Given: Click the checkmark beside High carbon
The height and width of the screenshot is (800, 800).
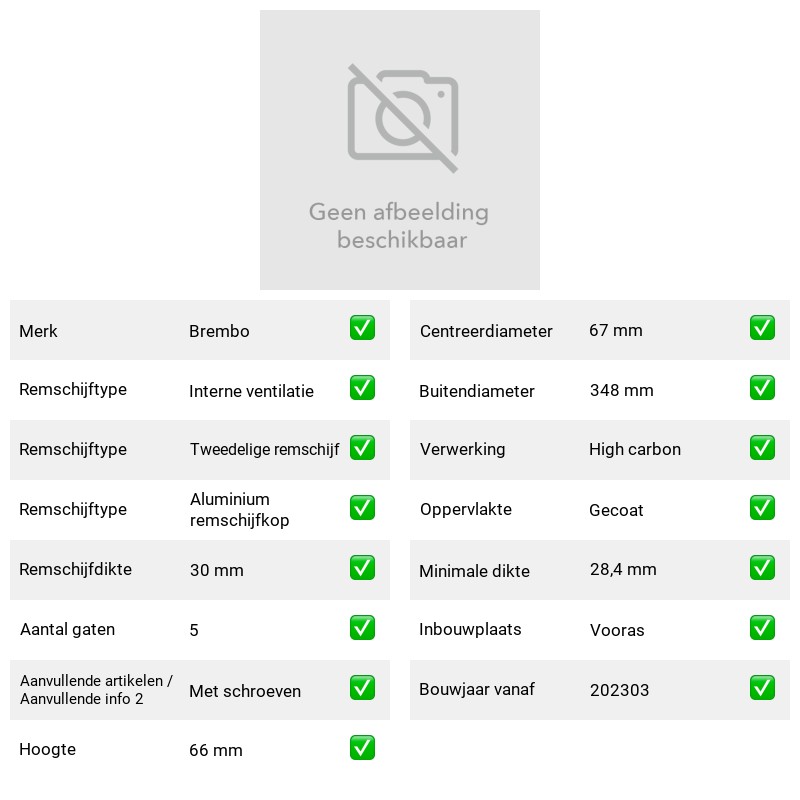Looking at the screenshot, I should tap(762, 448).
